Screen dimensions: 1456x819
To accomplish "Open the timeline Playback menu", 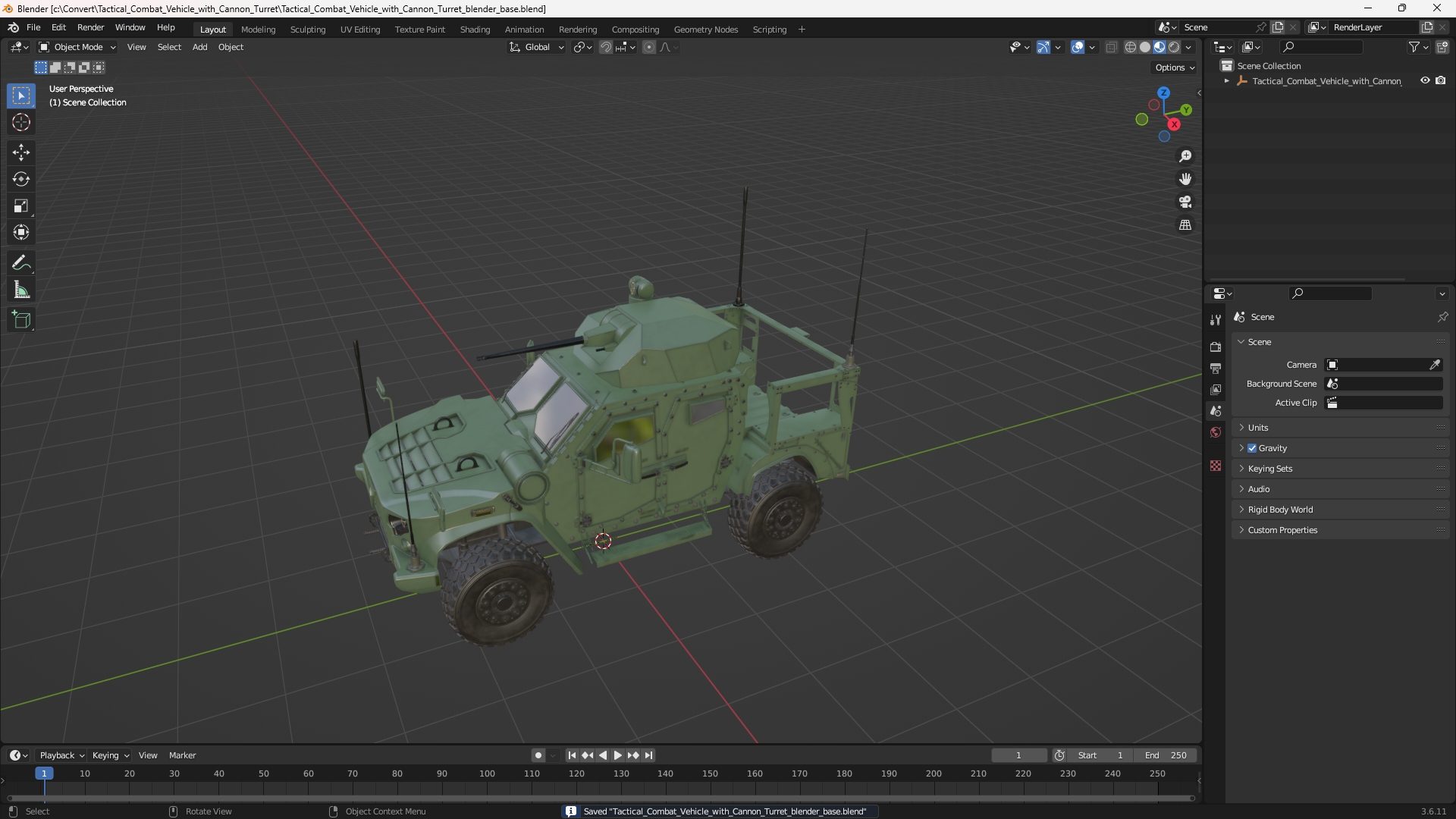I will click(61, 755).
